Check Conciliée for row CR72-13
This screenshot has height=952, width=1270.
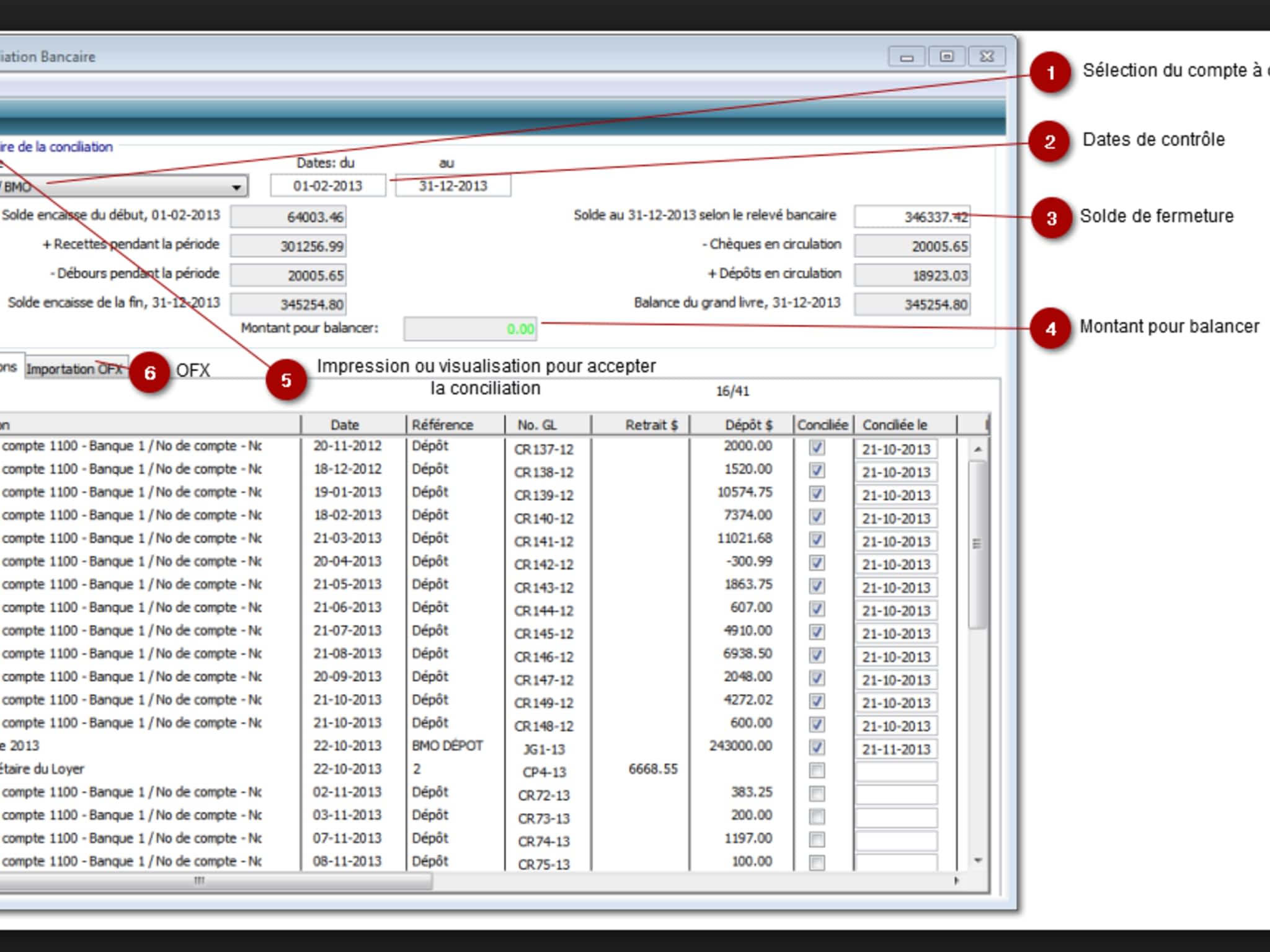click(817, 793)
